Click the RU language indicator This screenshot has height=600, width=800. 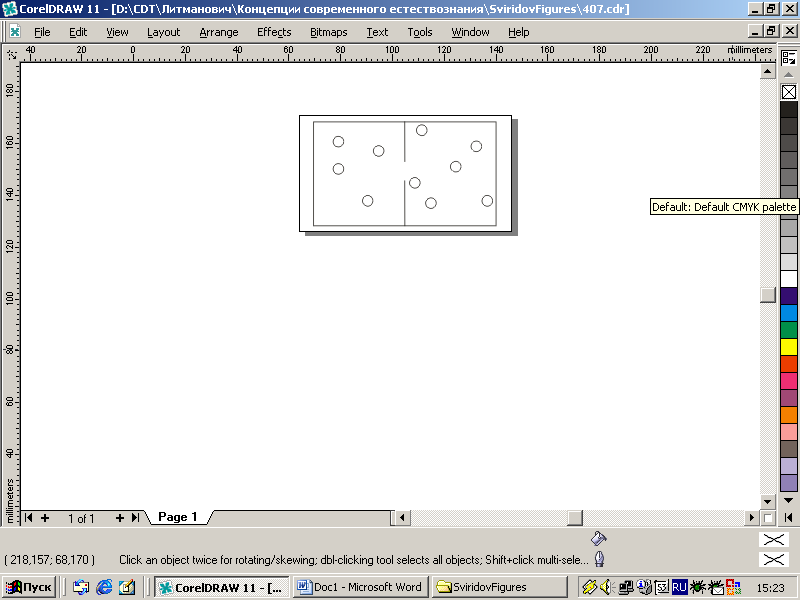point(680,587)
